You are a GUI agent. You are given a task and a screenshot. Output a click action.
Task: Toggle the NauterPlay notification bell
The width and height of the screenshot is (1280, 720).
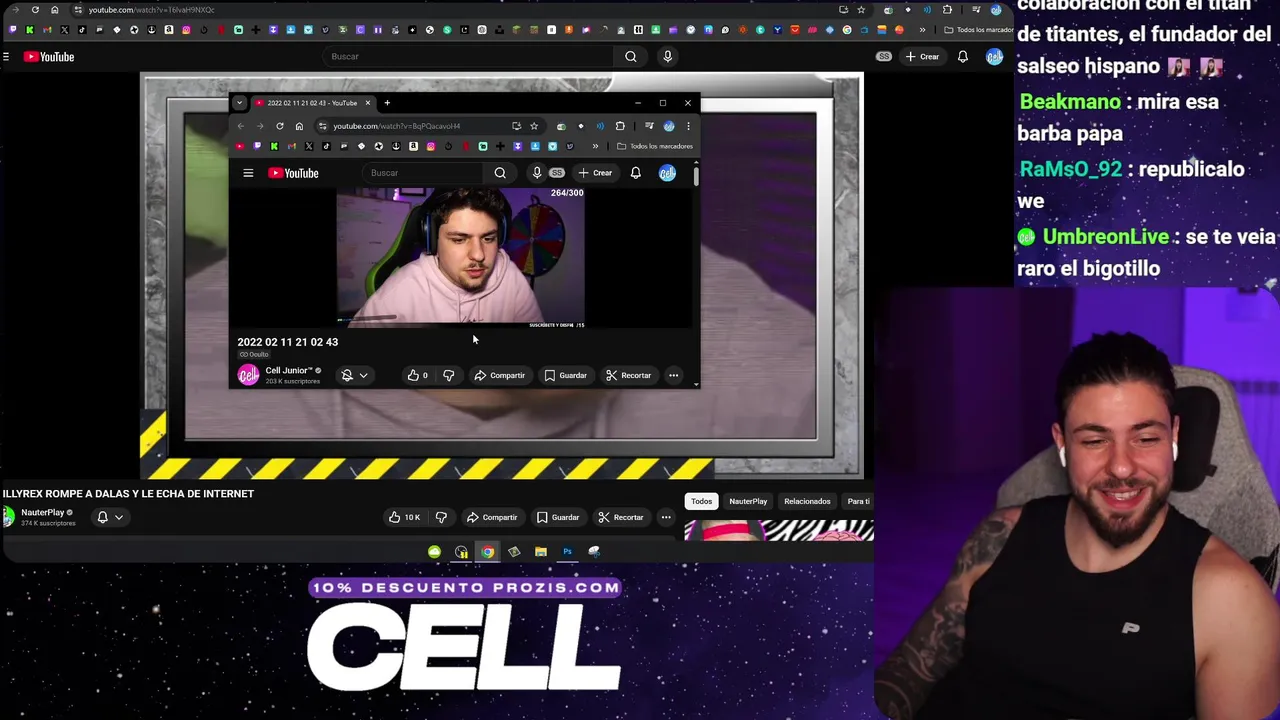coord(102,517)
